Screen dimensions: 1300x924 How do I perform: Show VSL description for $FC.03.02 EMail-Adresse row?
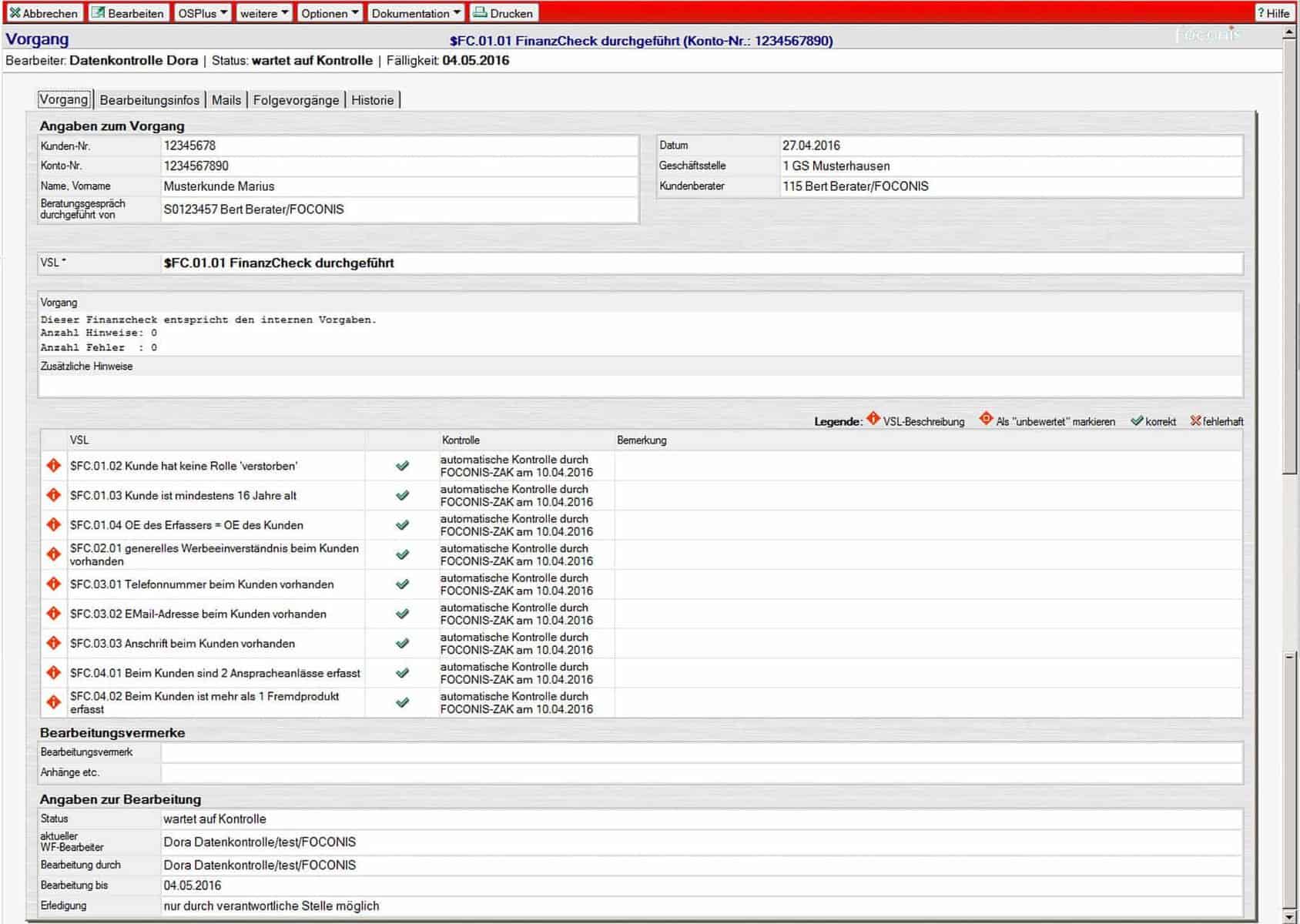[x=54, y=614]
